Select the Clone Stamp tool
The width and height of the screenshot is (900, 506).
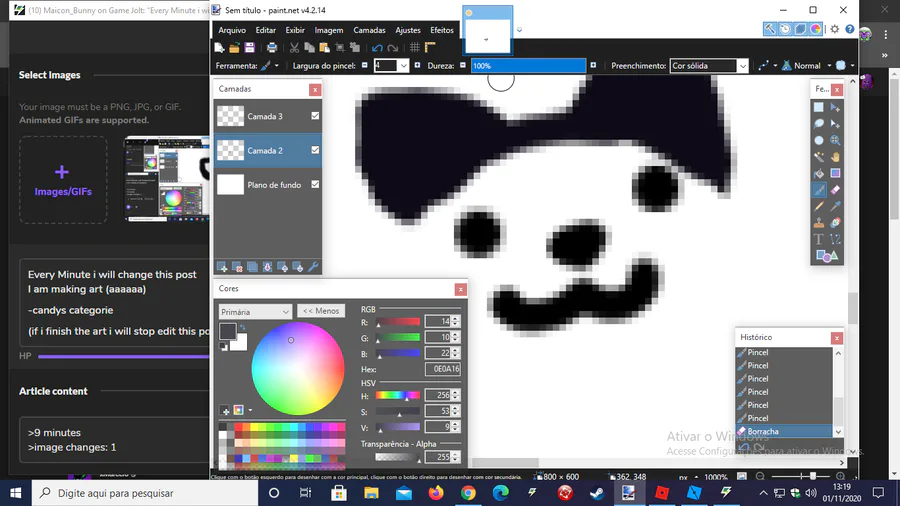click(818, 223)
